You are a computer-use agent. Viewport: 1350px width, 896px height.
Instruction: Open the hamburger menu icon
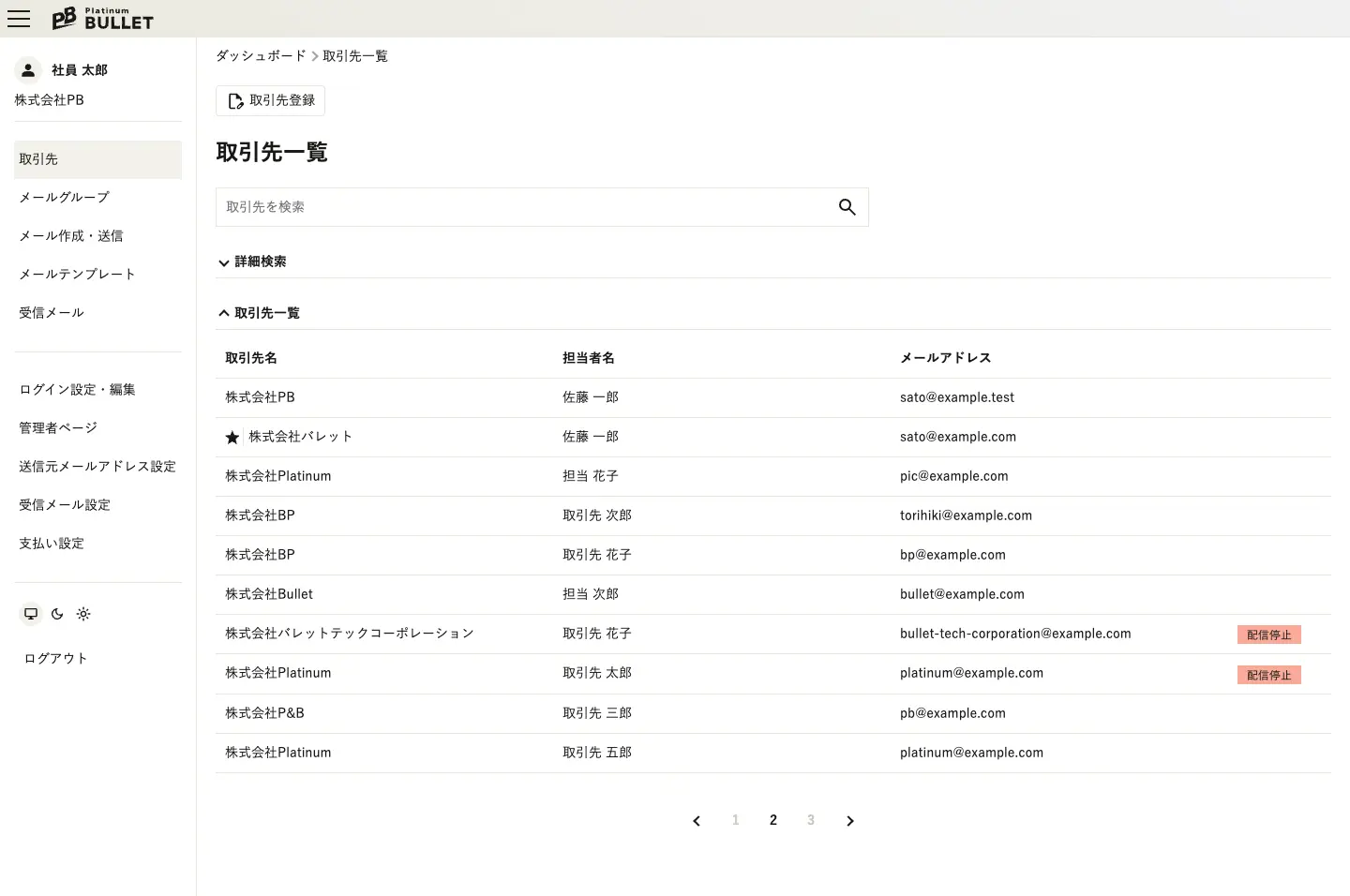pos(19,19)
